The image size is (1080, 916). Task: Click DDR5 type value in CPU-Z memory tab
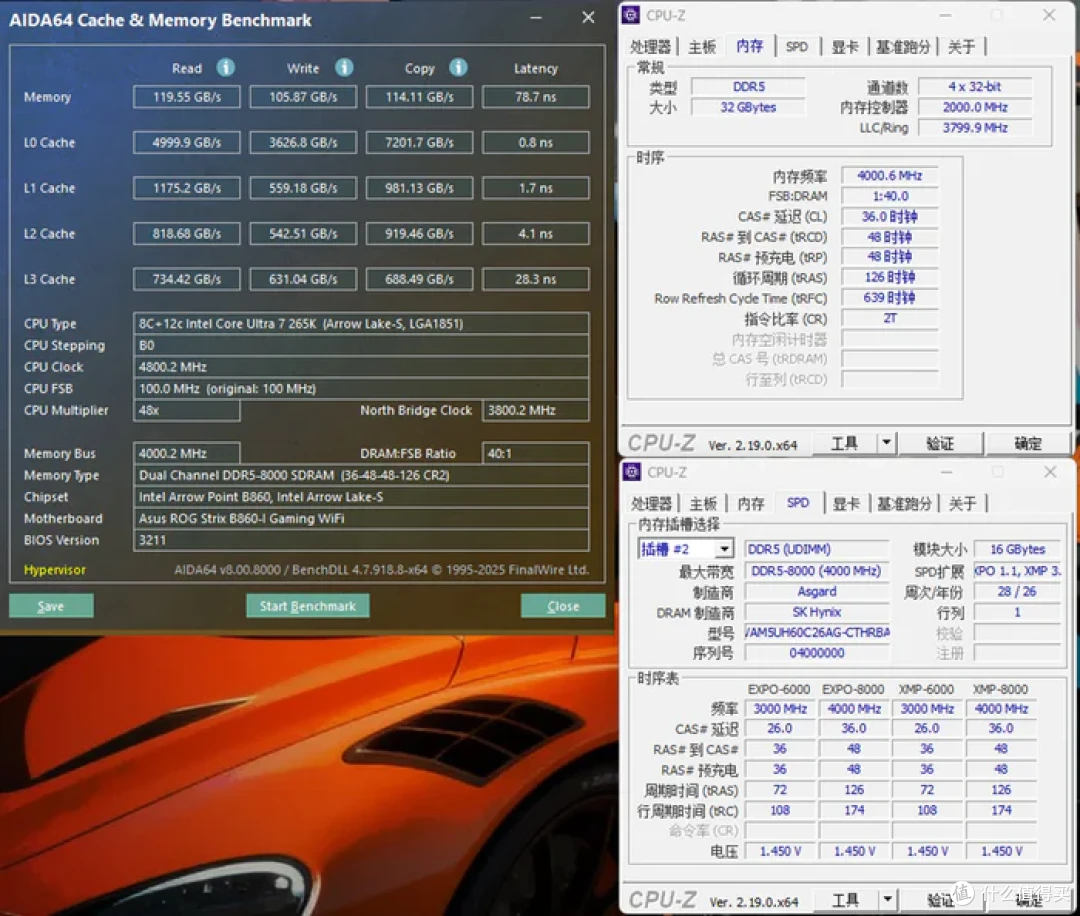tap(749, 87)
